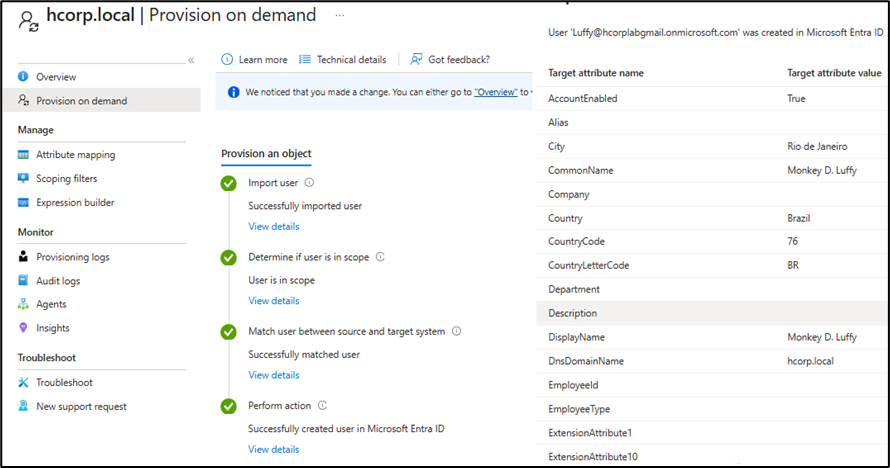View details under Import user step
Screen dimensions: 890x468
[x=273, y=227]
